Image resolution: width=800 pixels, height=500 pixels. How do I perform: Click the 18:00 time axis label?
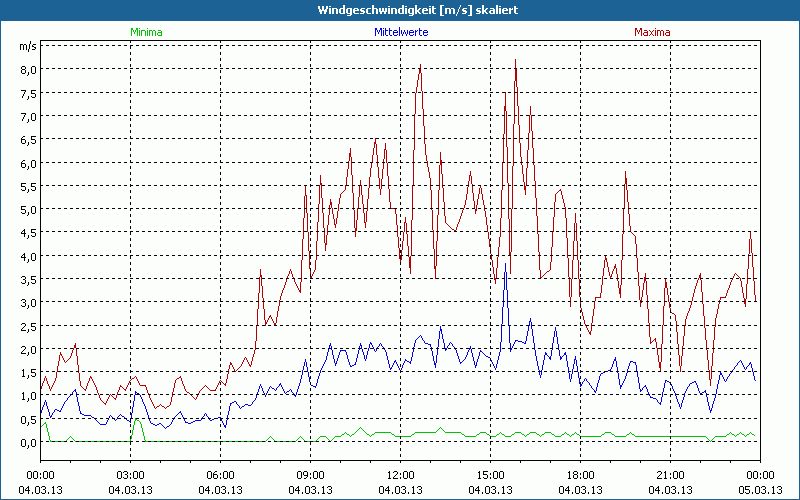580,476
